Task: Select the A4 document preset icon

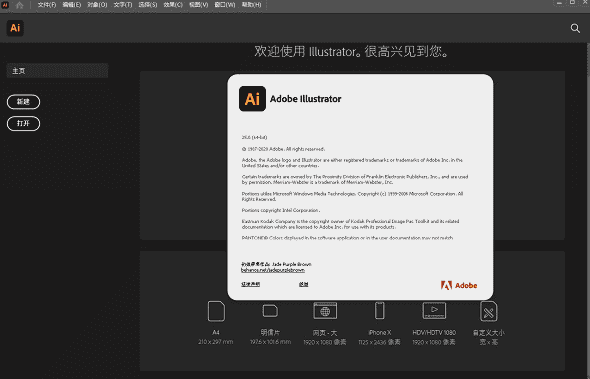Action: pos(216,311)
